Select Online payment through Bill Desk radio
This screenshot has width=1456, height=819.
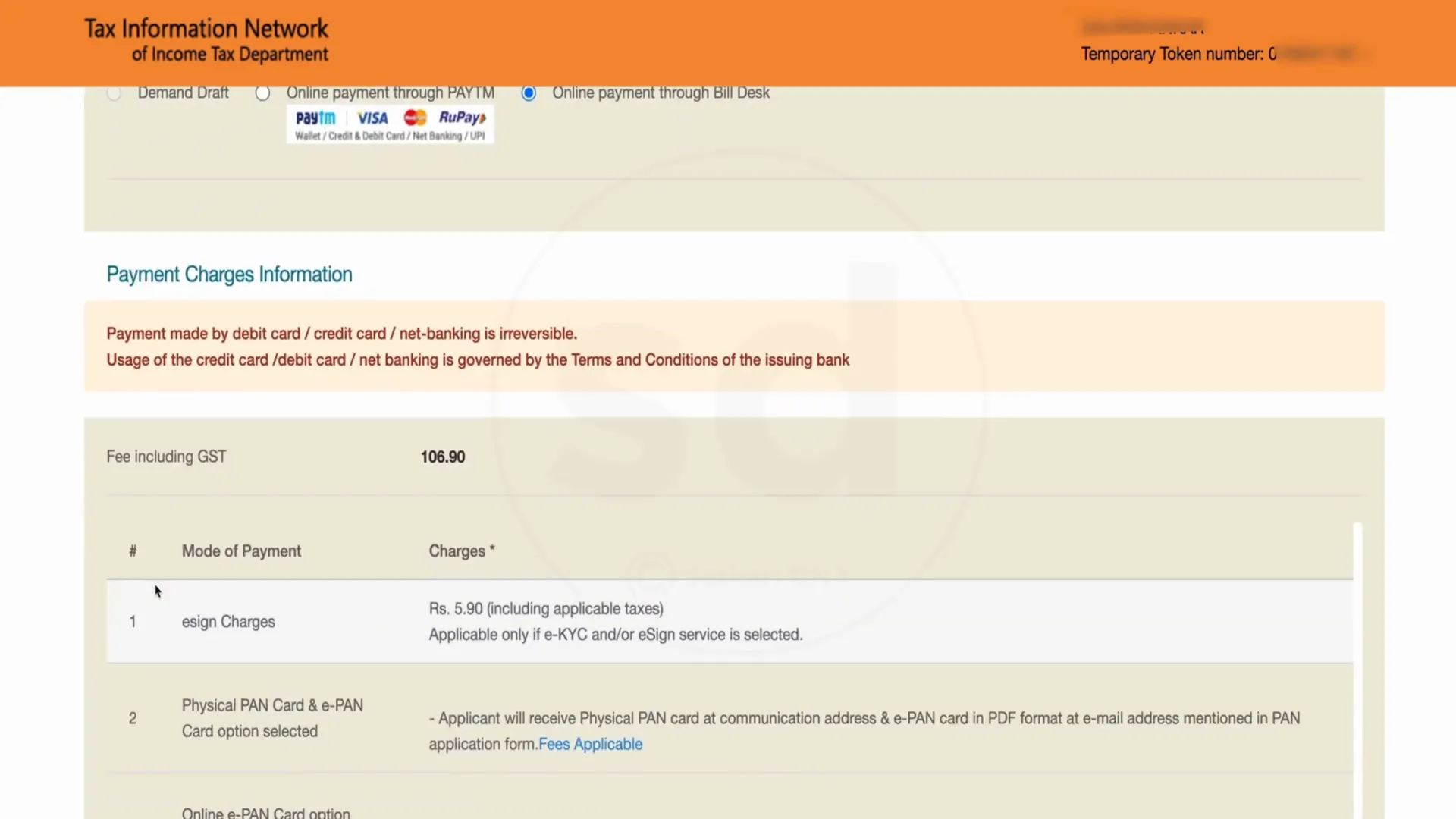[529, 93]
